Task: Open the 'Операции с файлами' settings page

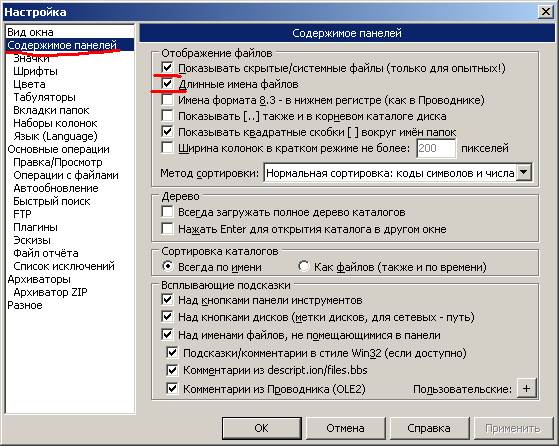Action: coord(66,175)
